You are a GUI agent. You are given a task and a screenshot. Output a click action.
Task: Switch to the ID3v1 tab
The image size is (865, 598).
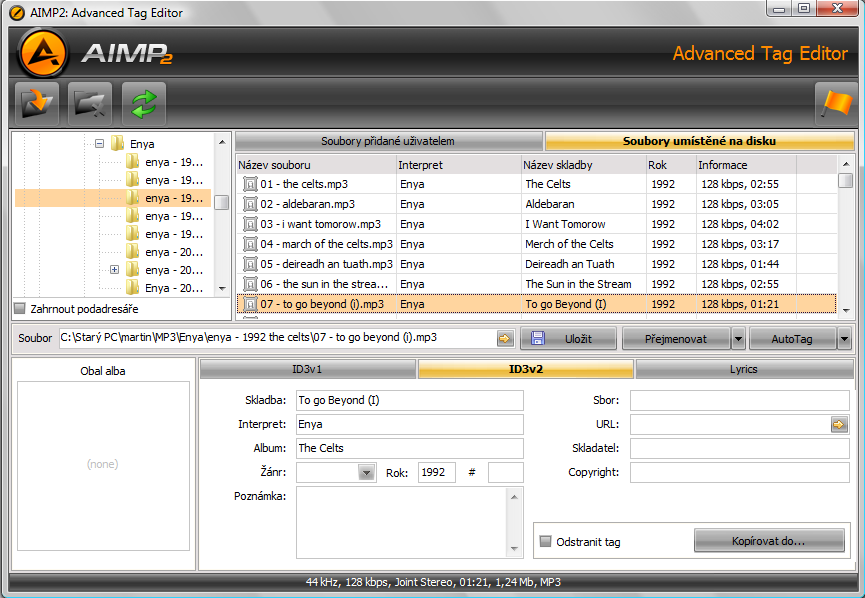point(307,369)
